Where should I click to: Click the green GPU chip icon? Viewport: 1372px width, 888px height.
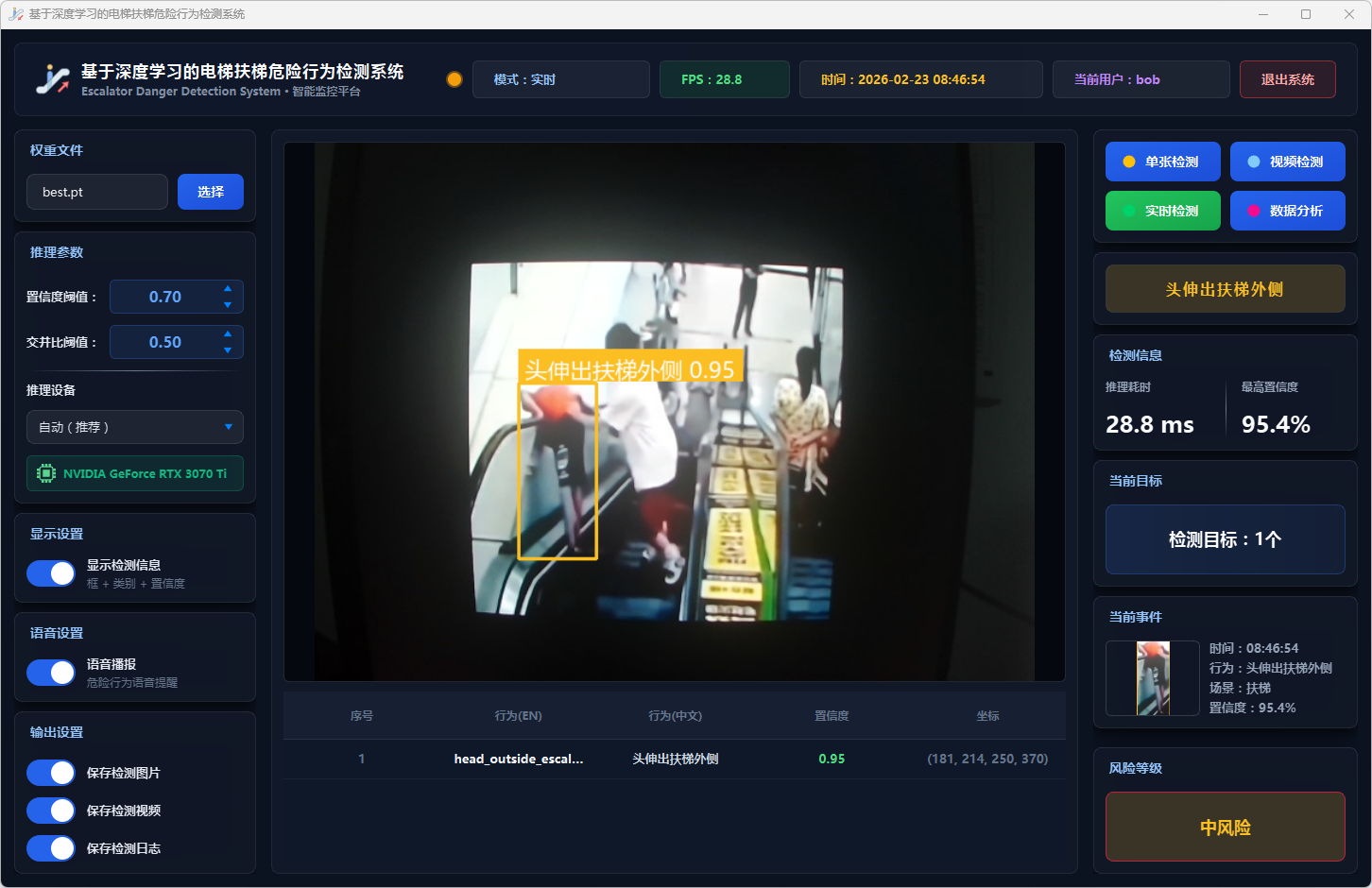tap(45, 473)
